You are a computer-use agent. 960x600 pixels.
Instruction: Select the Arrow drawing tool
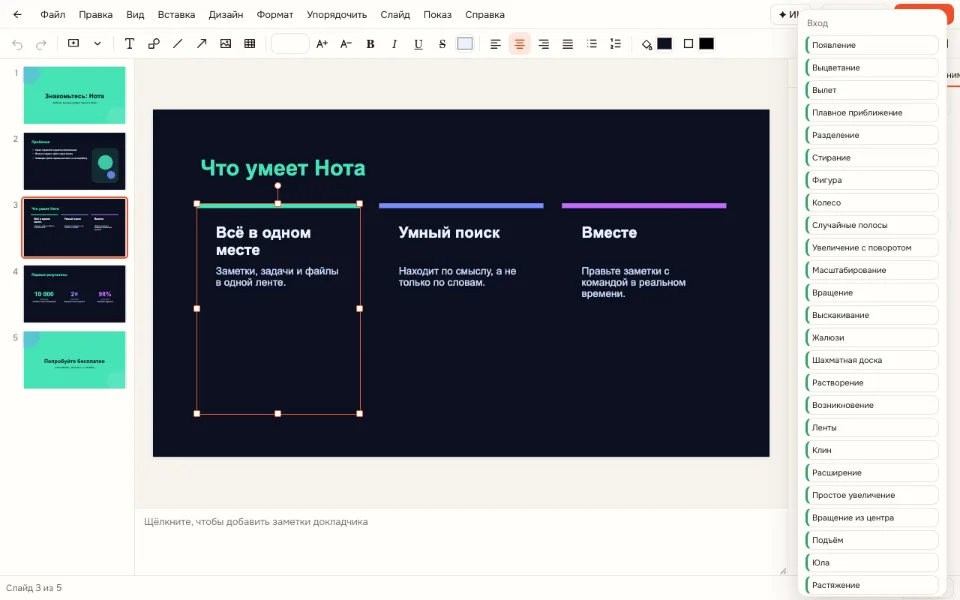click(x=201, y=43)
